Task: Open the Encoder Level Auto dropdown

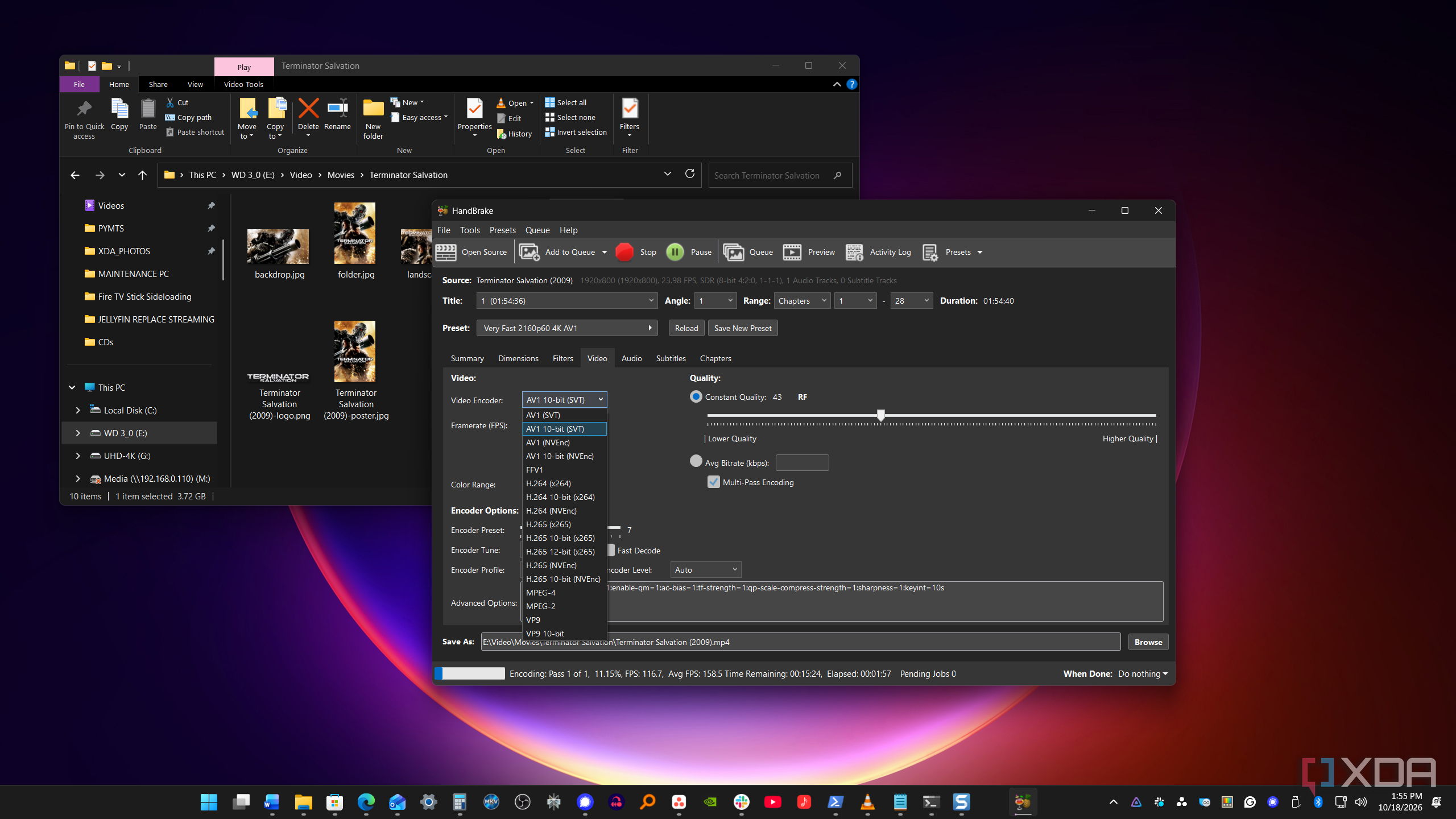Action: [705, 569]
